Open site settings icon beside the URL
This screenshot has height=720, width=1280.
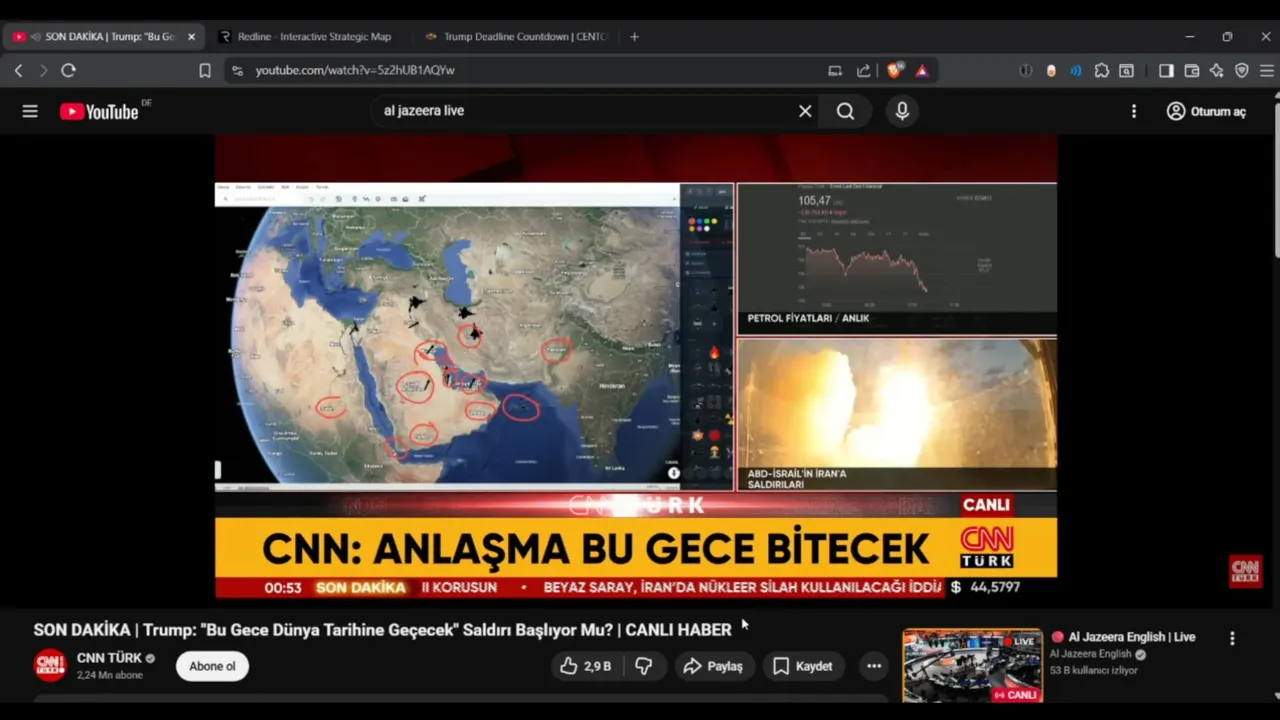coord(237,71)
